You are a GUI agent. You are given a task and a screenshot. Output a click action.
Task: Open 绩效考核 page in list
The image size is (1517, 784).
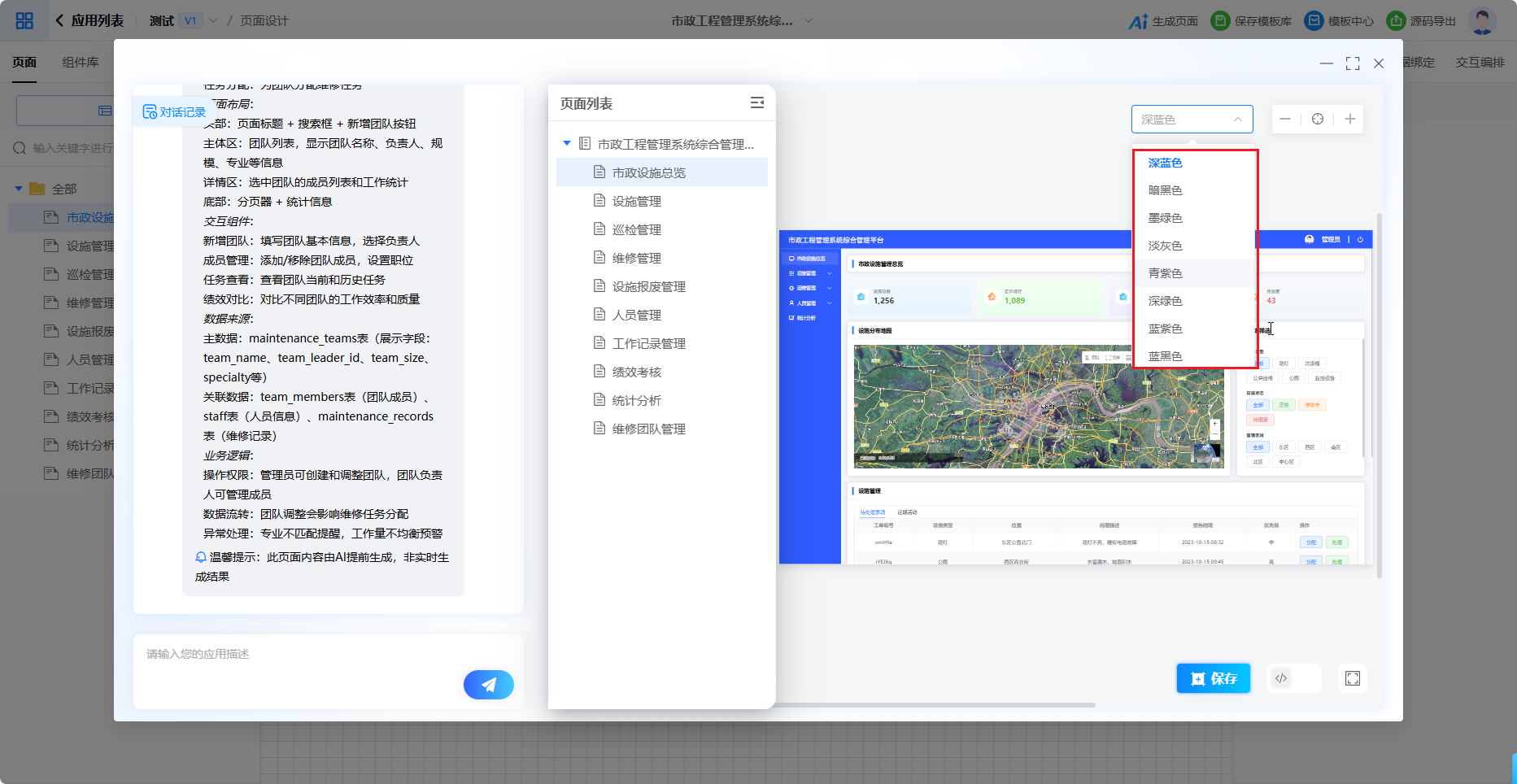click(636, 372)
